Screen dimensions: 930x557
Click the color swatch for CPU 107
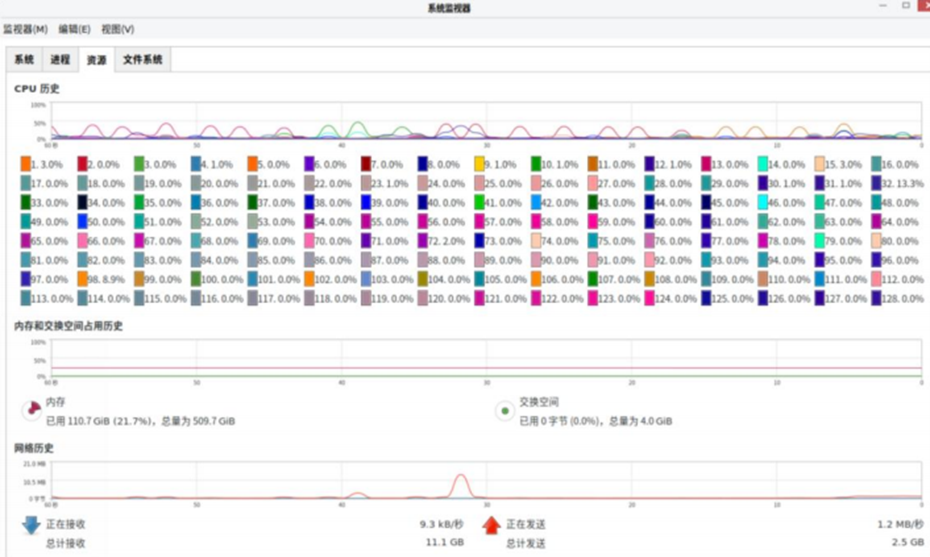pos(593,279)
